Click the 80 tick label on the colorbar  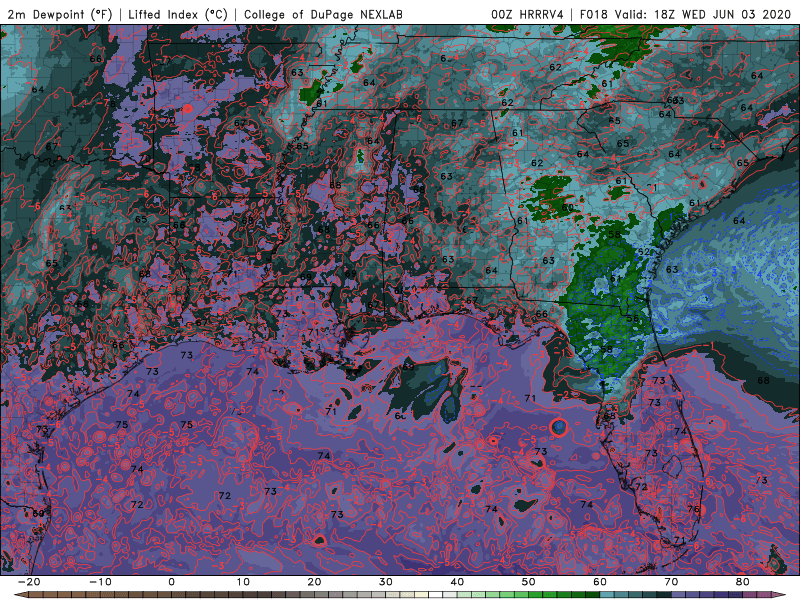point(743,582)
